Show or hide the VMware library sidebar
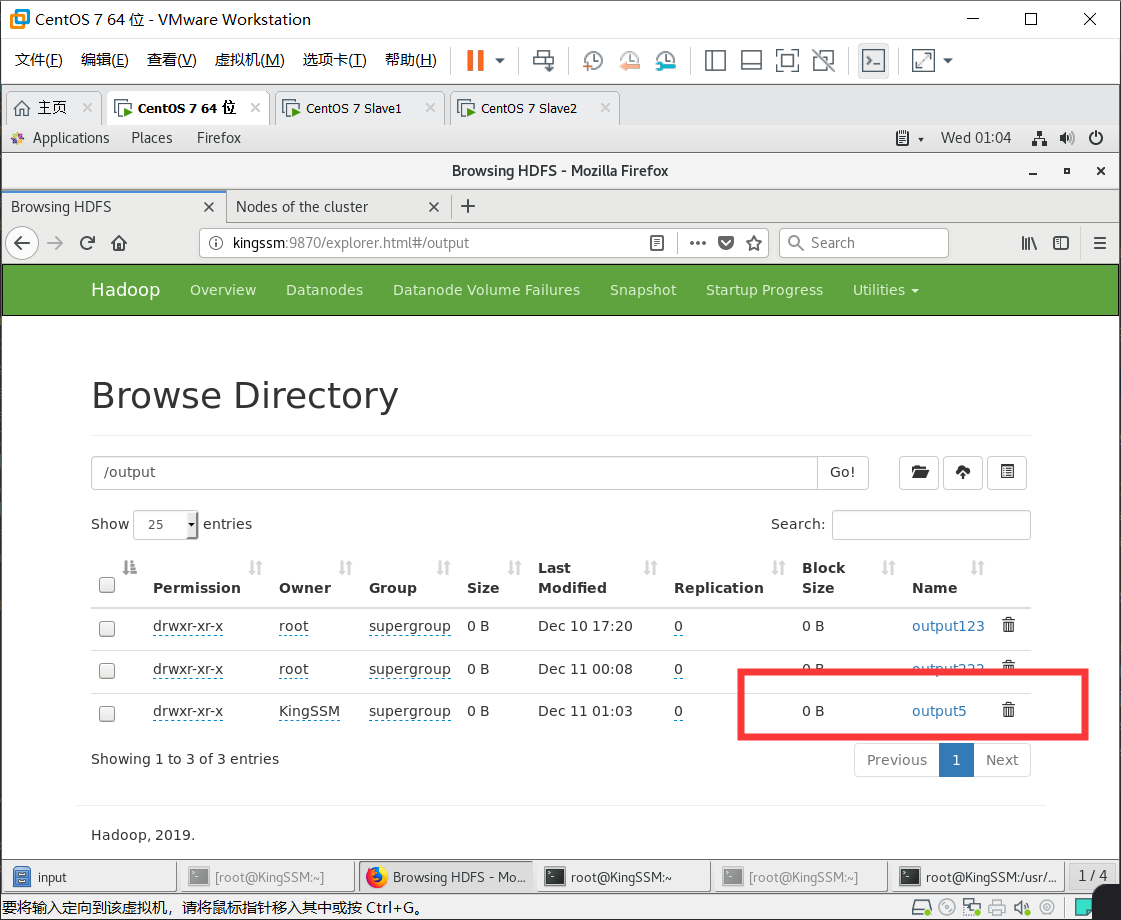The height and width of the screenshot is (920, 1121). coord(715,61)
